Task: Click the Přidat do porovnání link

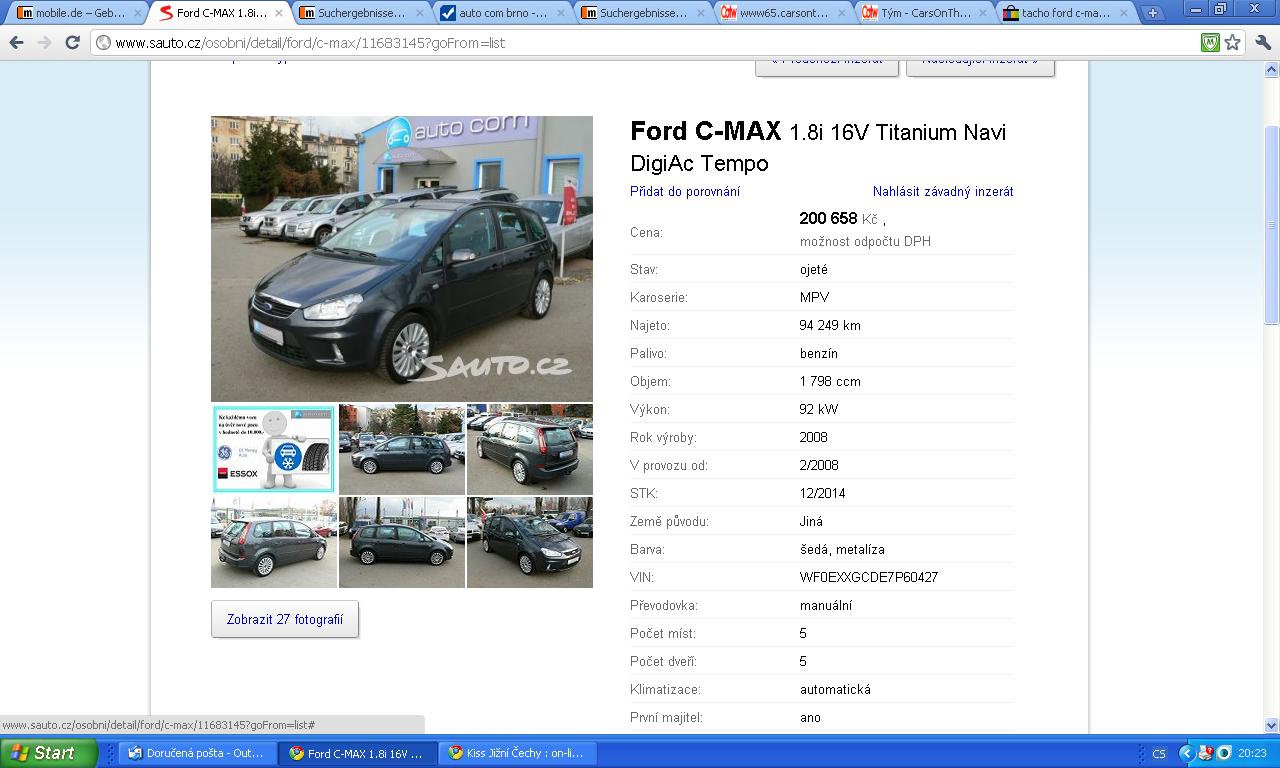Action: point(685,191)
